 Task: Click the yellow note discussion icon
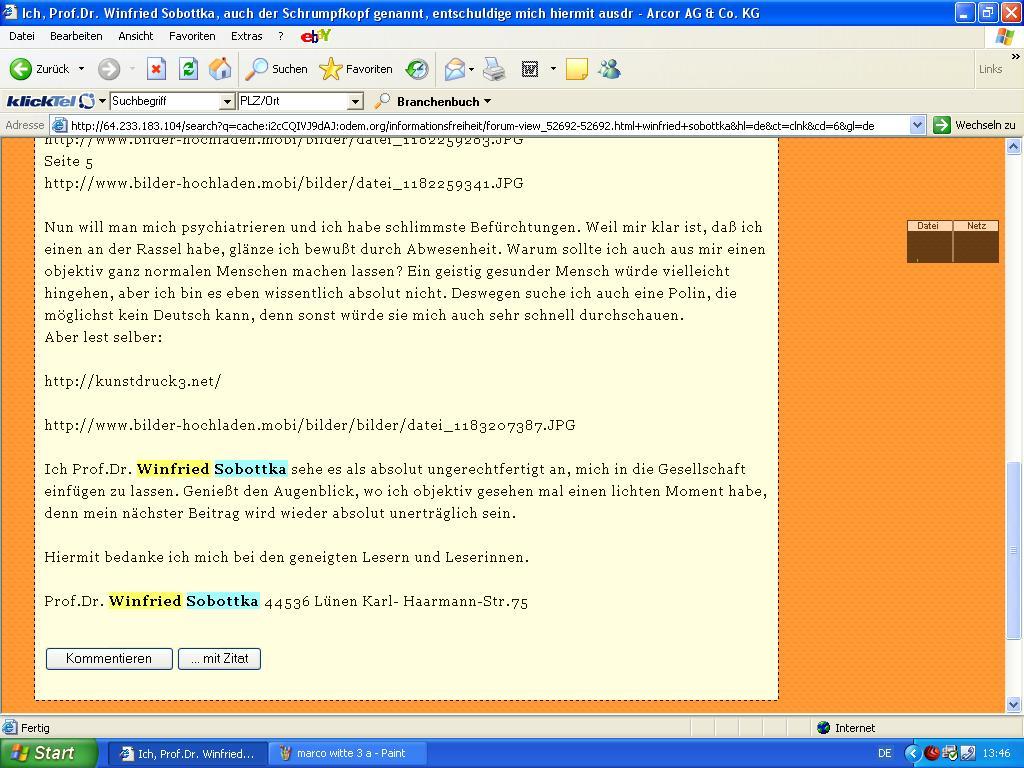click(x=576, y=69)
